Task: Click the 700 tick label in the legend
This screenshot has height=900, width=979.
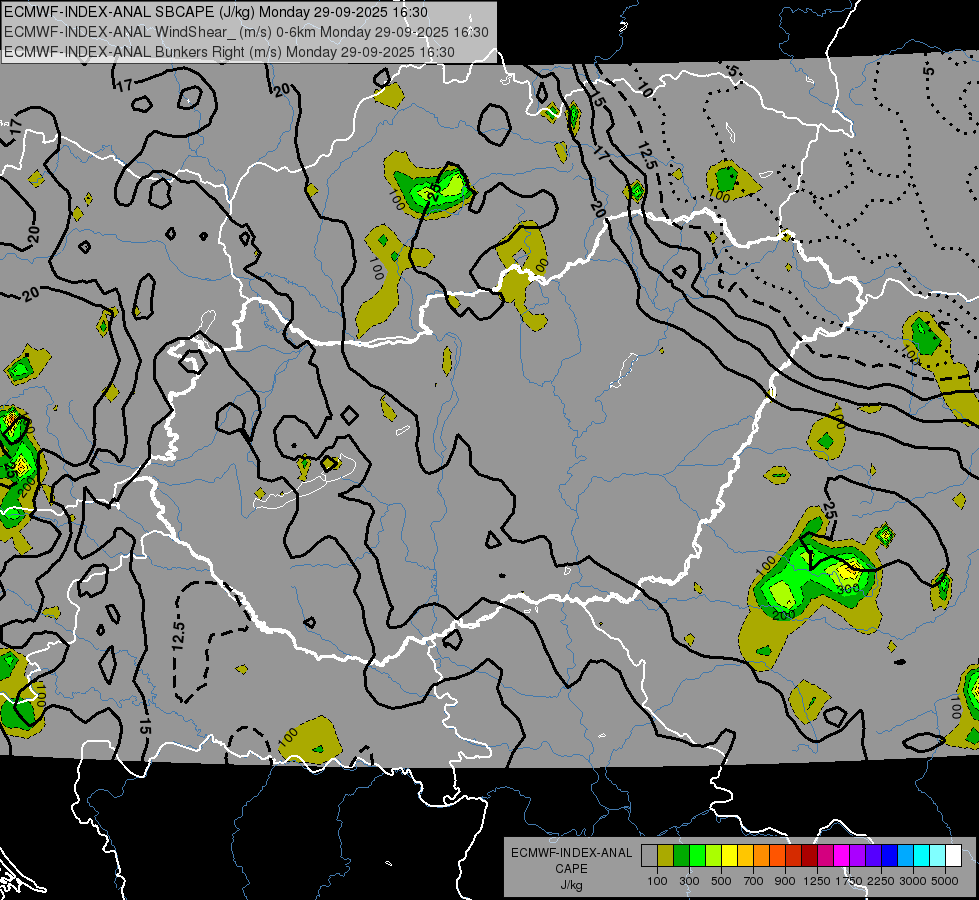Action: [754, 881]
